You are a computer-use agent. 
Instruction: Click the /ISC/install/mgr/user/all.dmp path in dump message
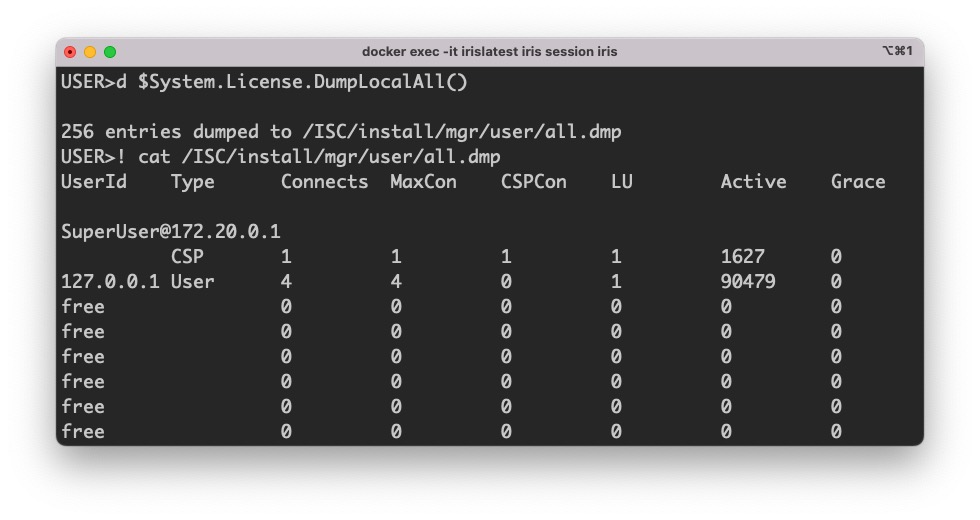pyautogui.click(x=462, y=132)
